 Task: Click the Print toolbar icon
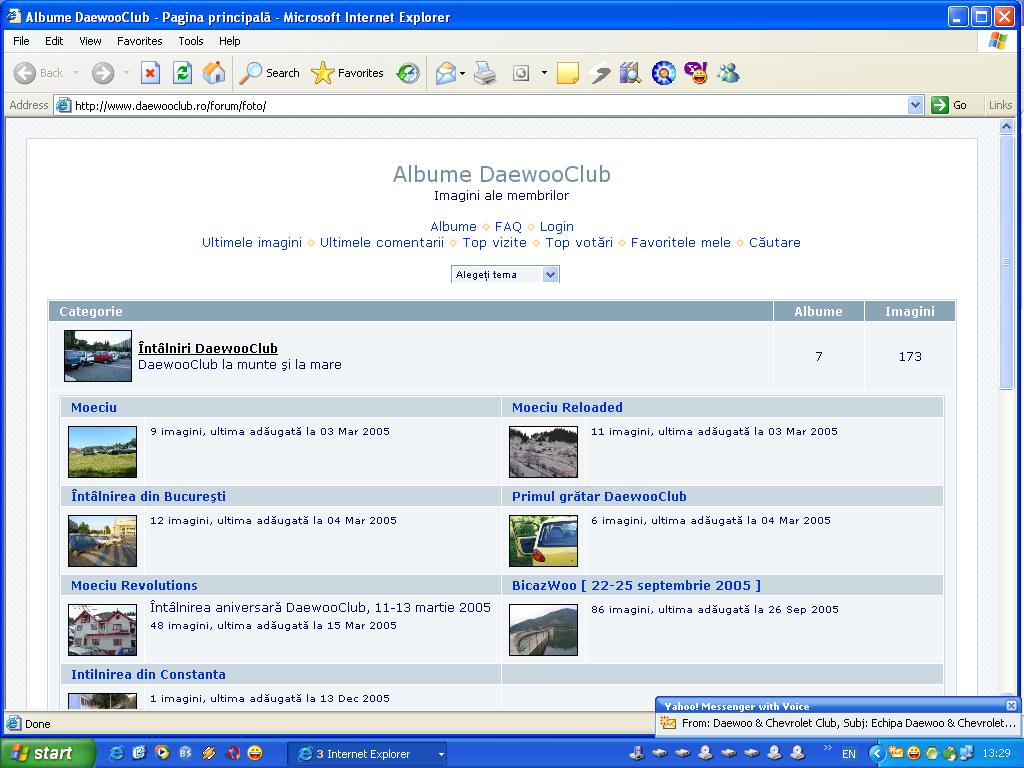pyautogui.click(x=486, y=73)
